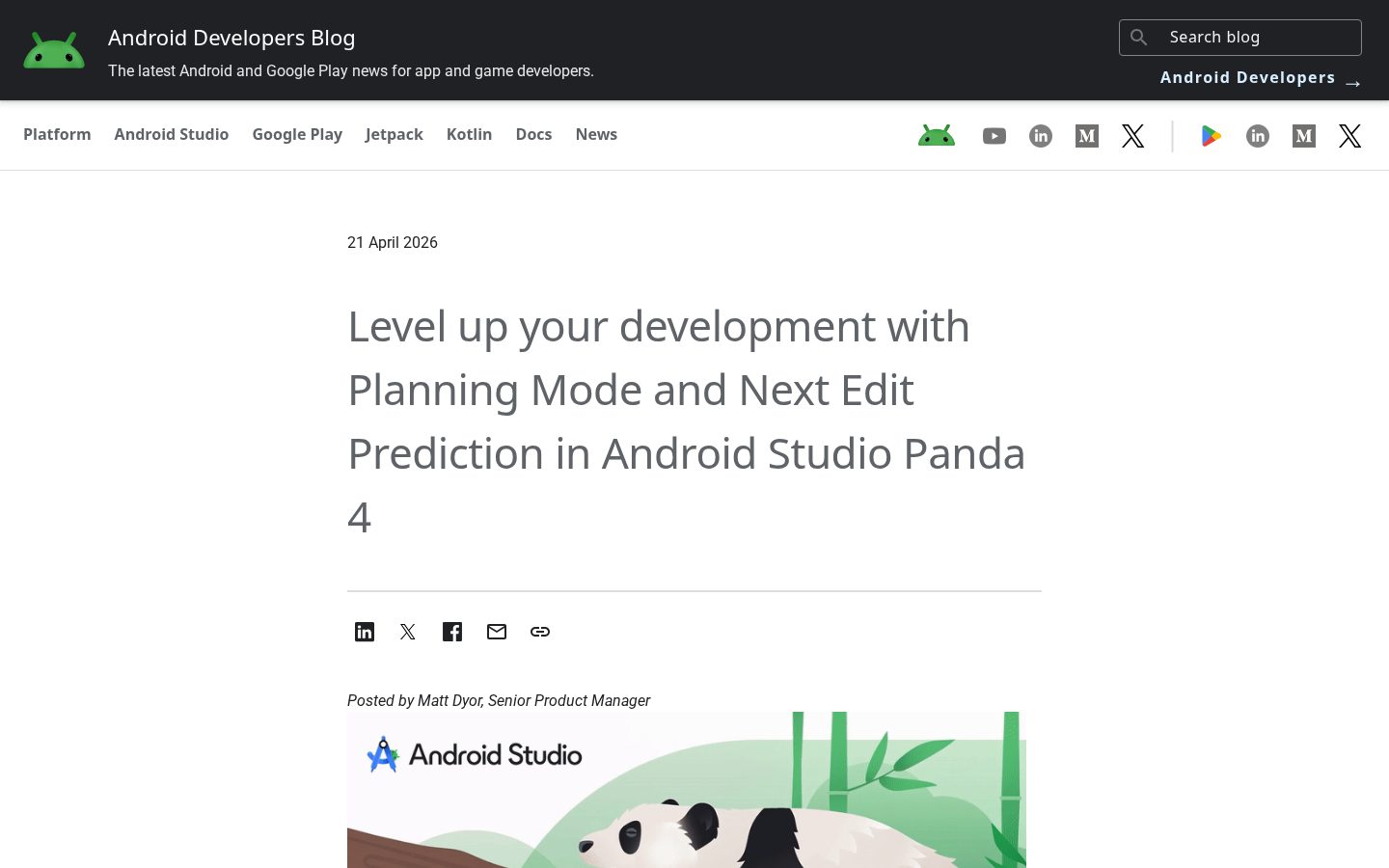Open the Platform menu item
The height and width of the screenshot is (868, 1389).
click(57, 134)
